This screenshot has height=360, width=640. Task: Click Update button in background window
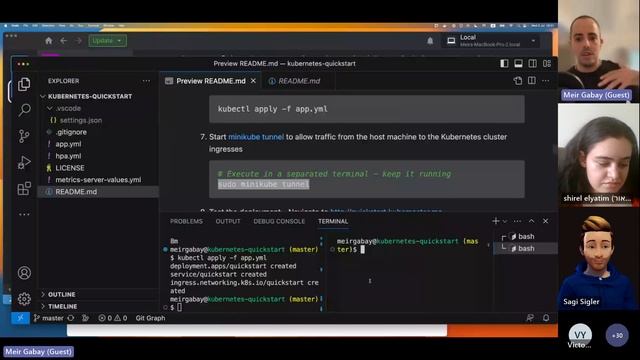pos(107,40)
